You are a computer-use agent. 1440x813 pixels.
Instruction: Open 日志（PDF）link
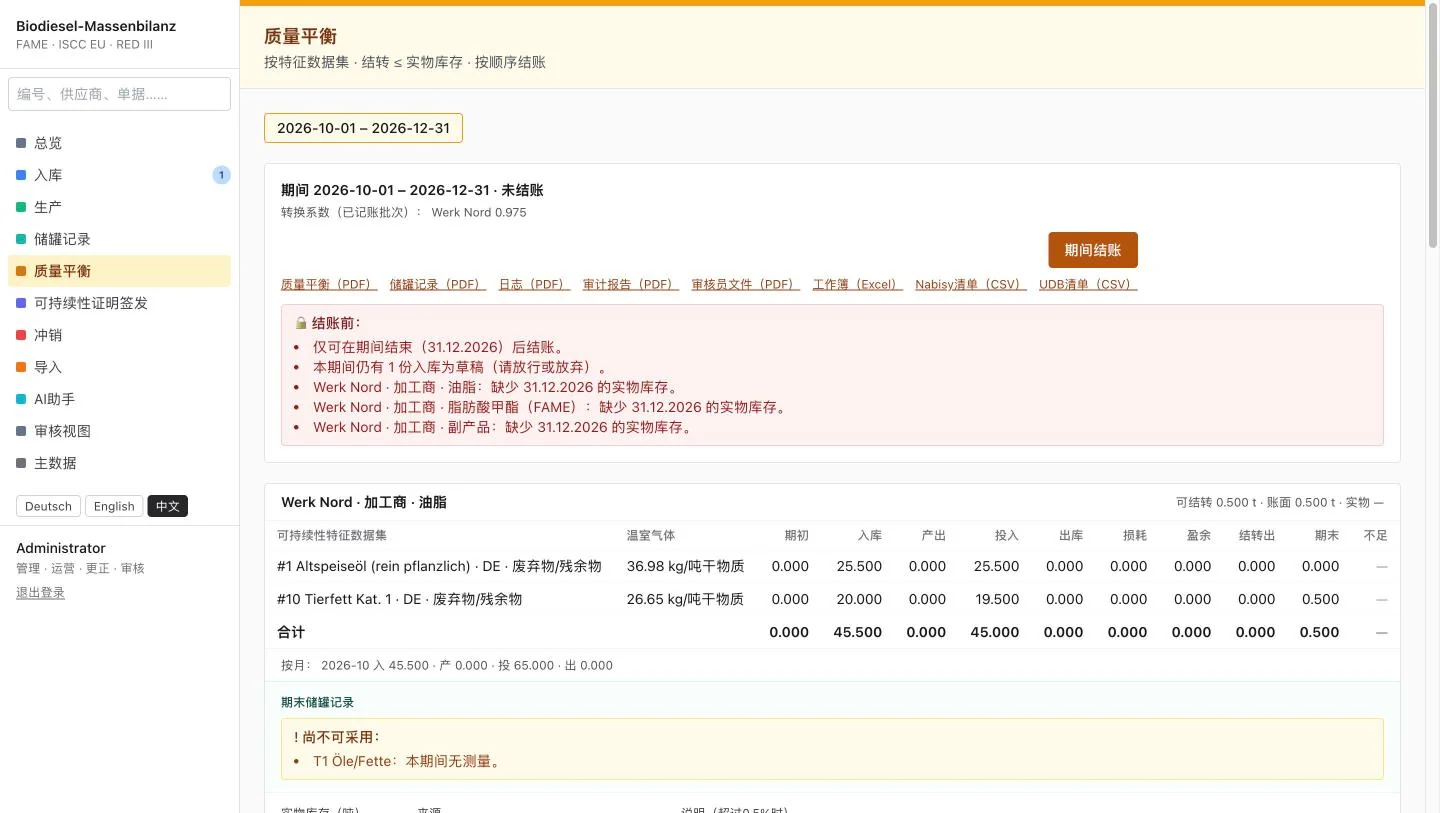pyautogui.click(x=534, y=284)
